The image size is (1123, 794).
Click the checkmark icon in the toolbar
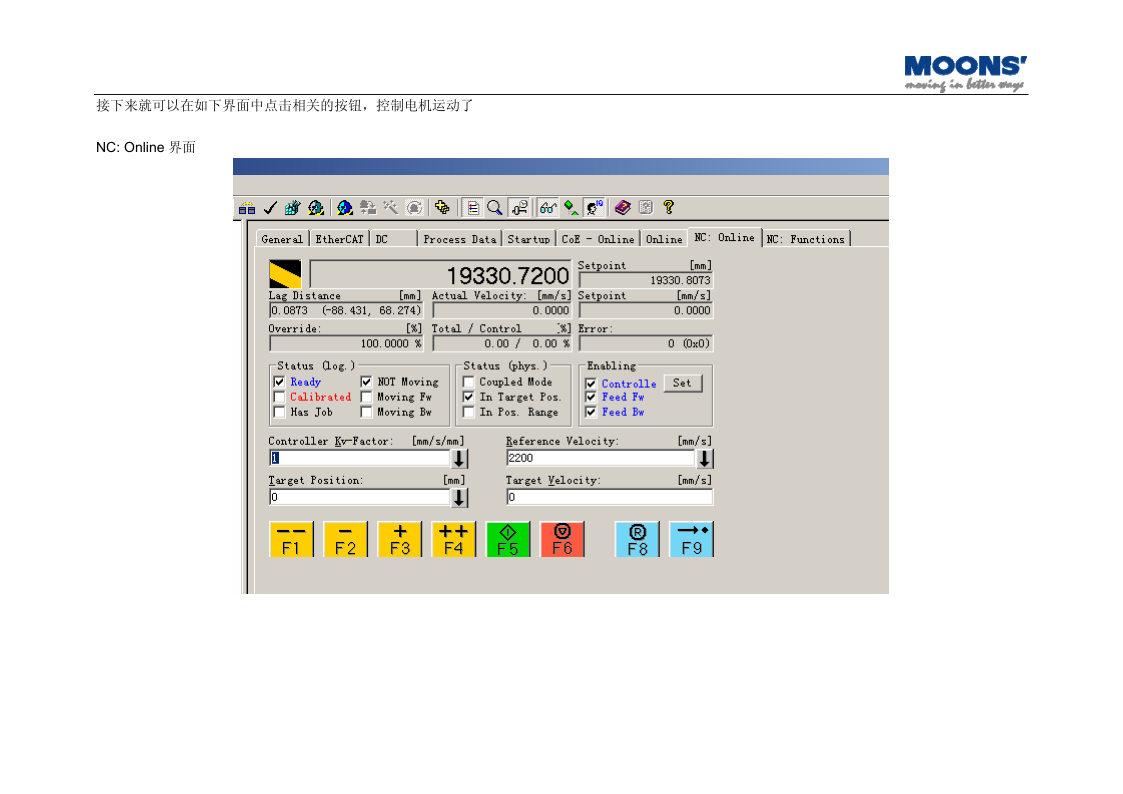click(x=270, y=208)
